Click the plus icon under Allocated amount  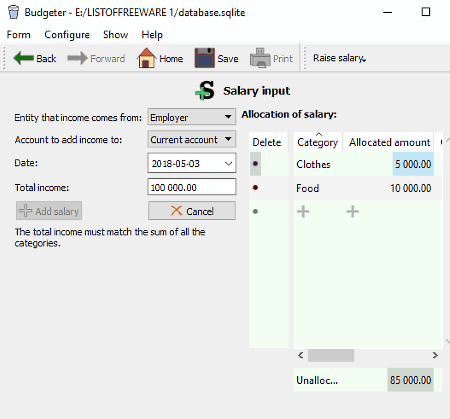[x=352, y=211]
